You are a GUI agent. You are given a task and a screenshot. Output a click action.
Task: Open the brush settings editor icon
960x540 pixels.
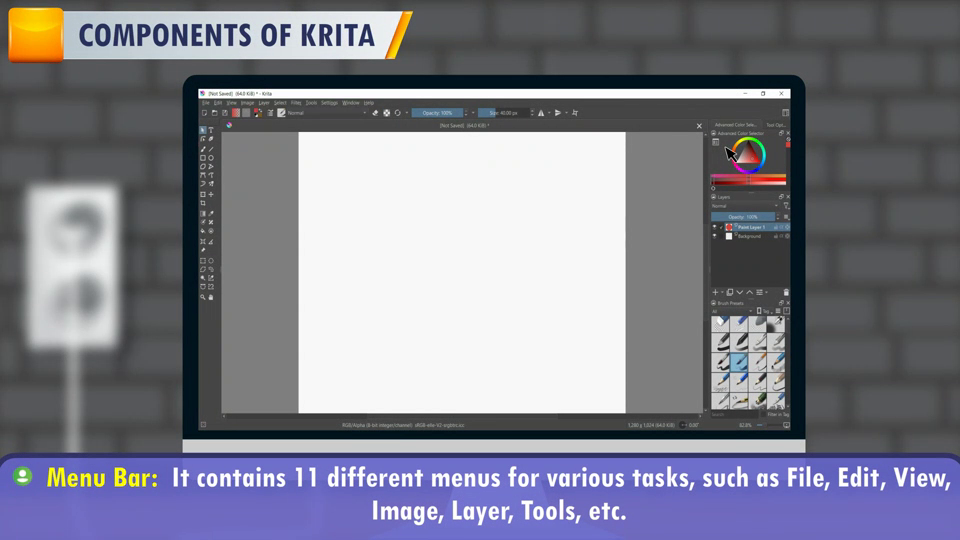pos(270,113)
